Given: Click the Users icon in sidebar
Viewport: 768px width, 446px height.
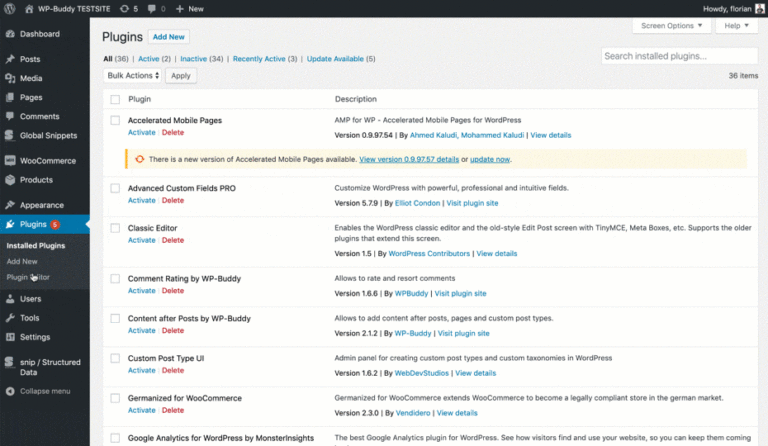Looking at the screenshot, I should pyautogui.click(x=10, y=299).
